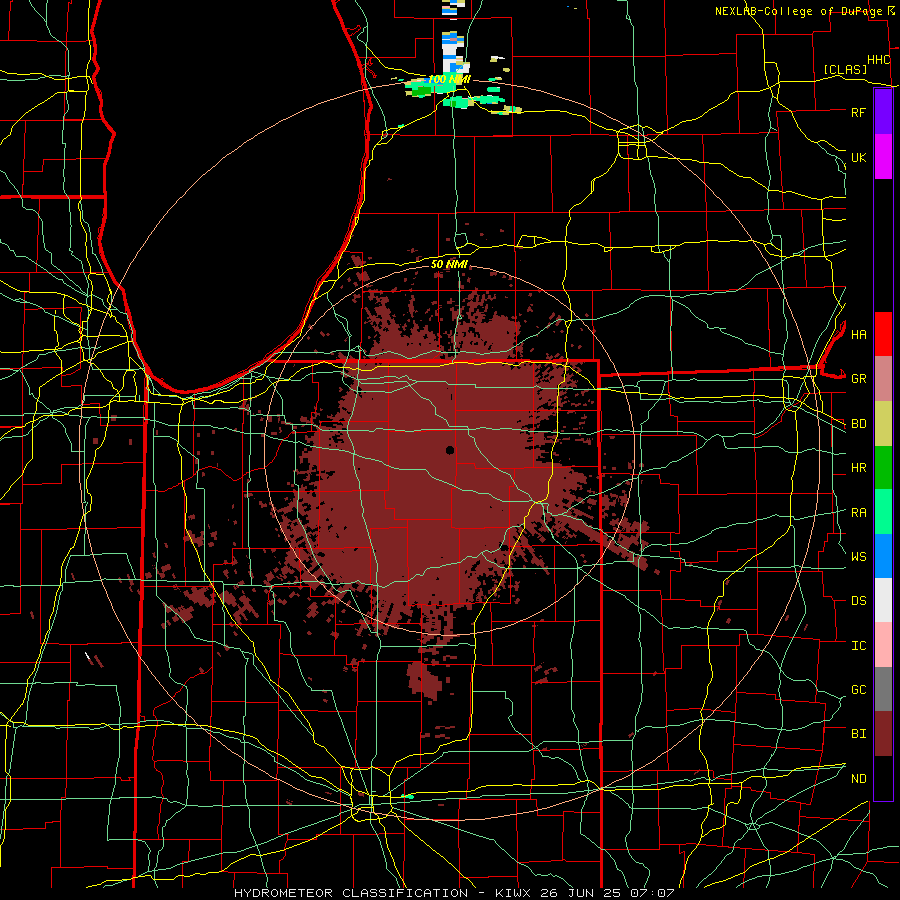Click the HHC product label

tap(879, 60)
